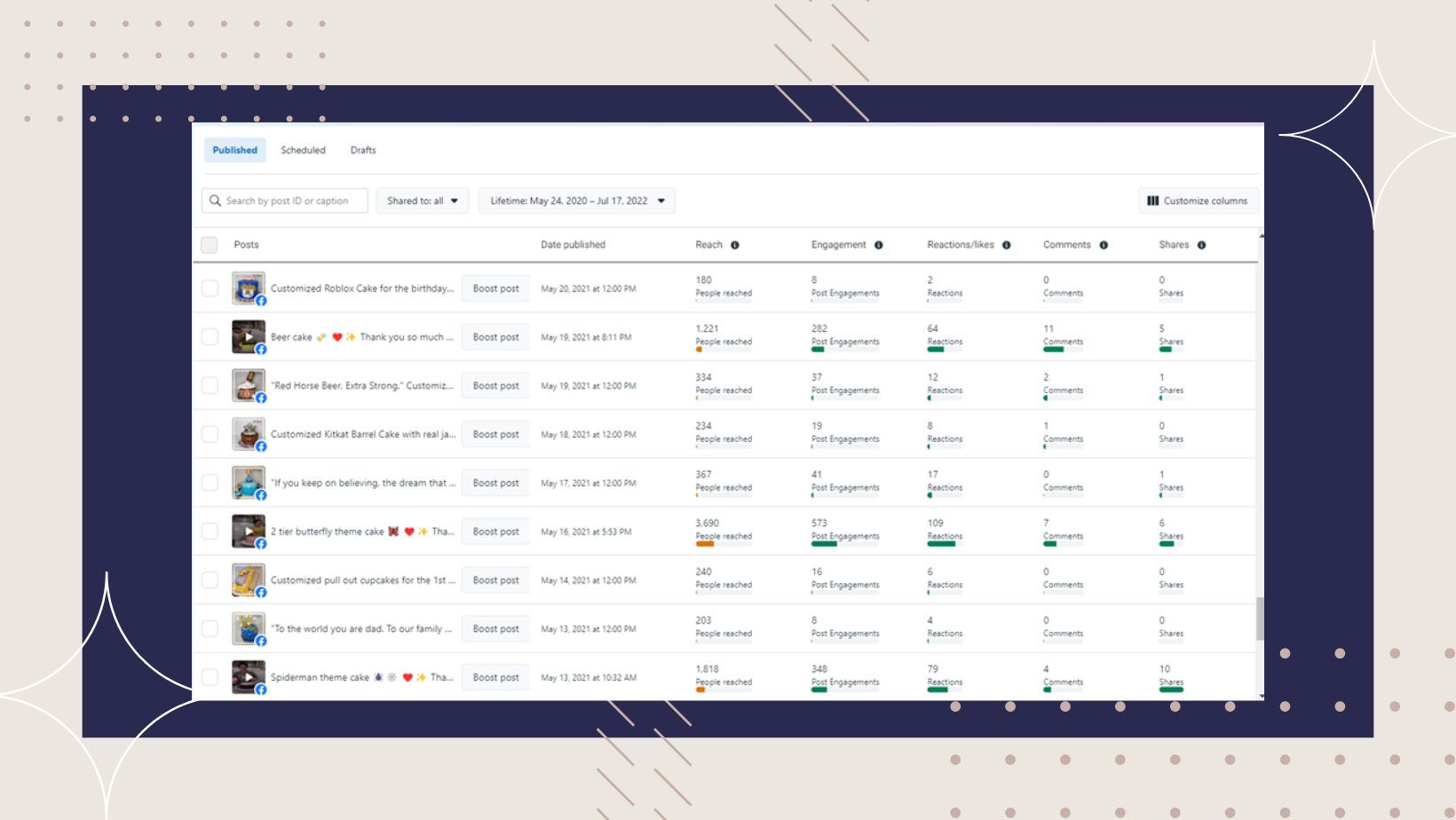Screen dimensions: 1456x820
Task: Click the Engagement column info icon
Action: (878, 245)
